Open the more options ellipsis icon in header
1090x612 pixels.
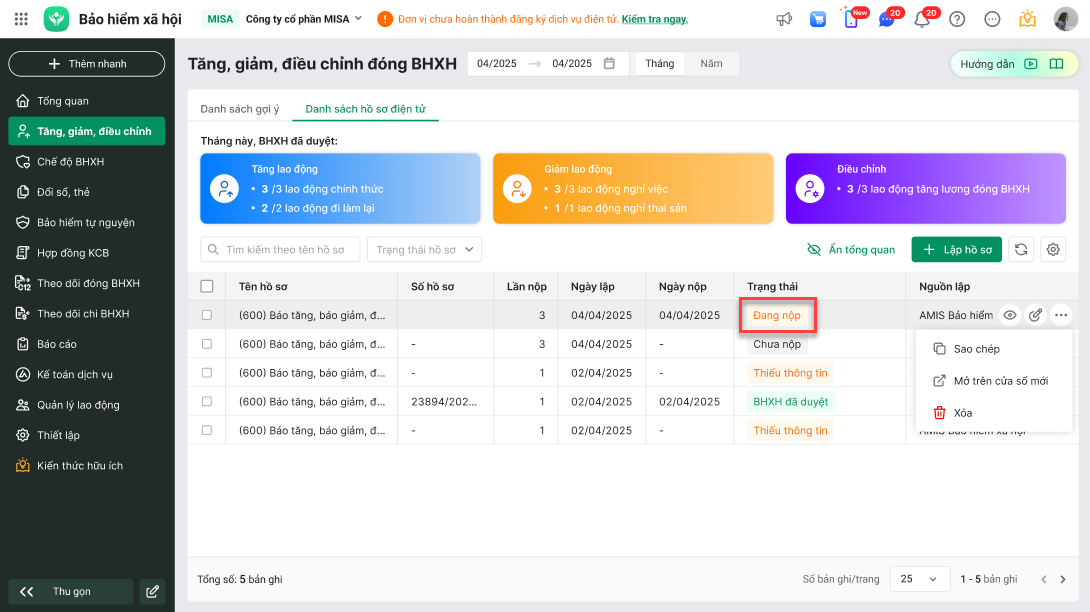pos(992,19)
